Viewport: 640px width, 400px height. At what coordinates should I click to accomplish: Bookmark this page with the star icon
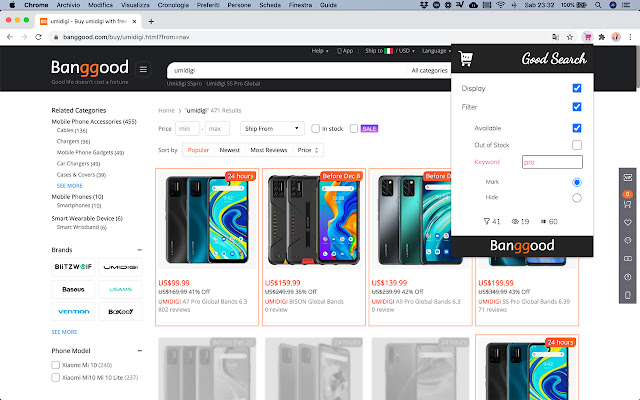570,37
